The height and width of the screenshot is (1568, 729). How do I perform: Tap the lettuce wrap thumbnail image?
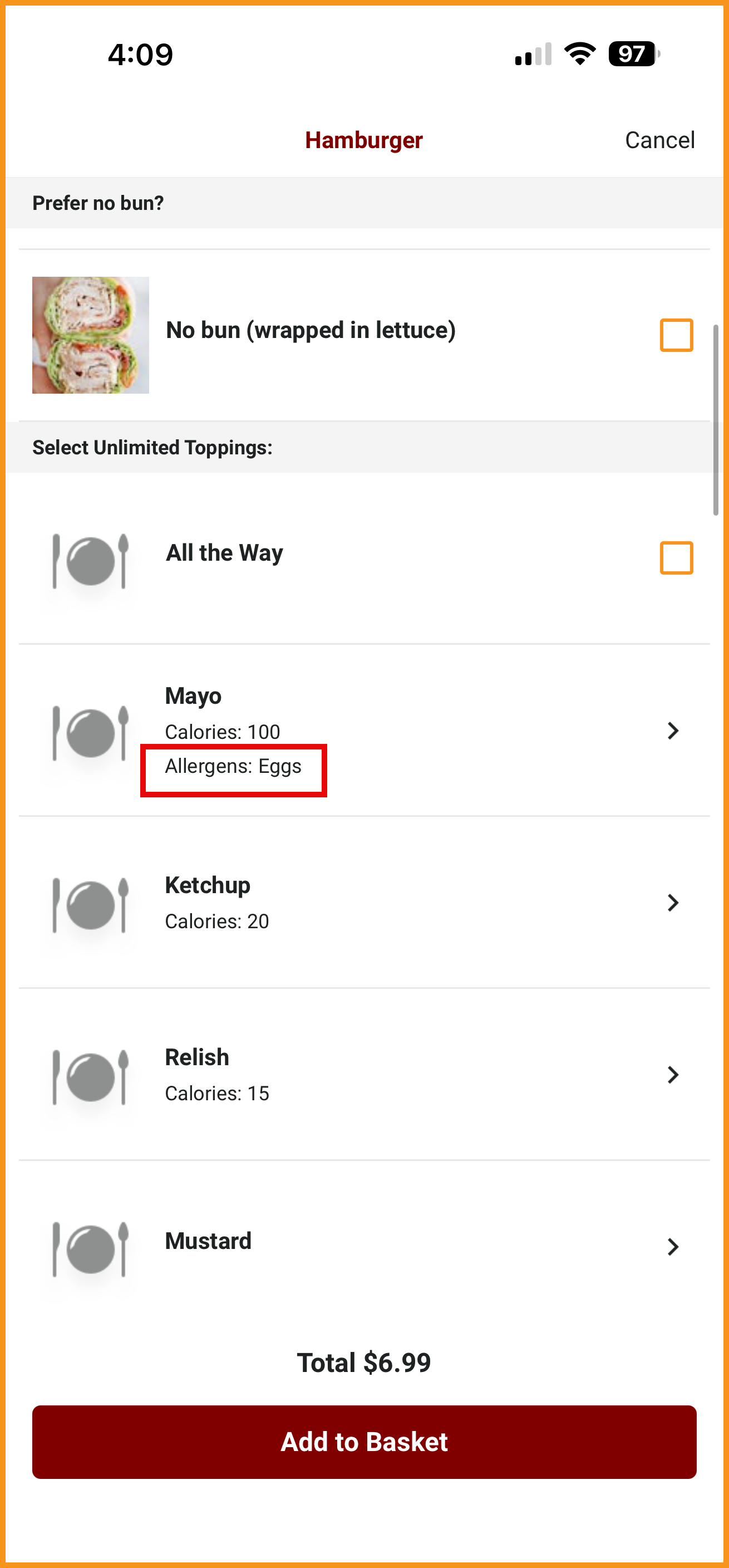pos(91,335)
